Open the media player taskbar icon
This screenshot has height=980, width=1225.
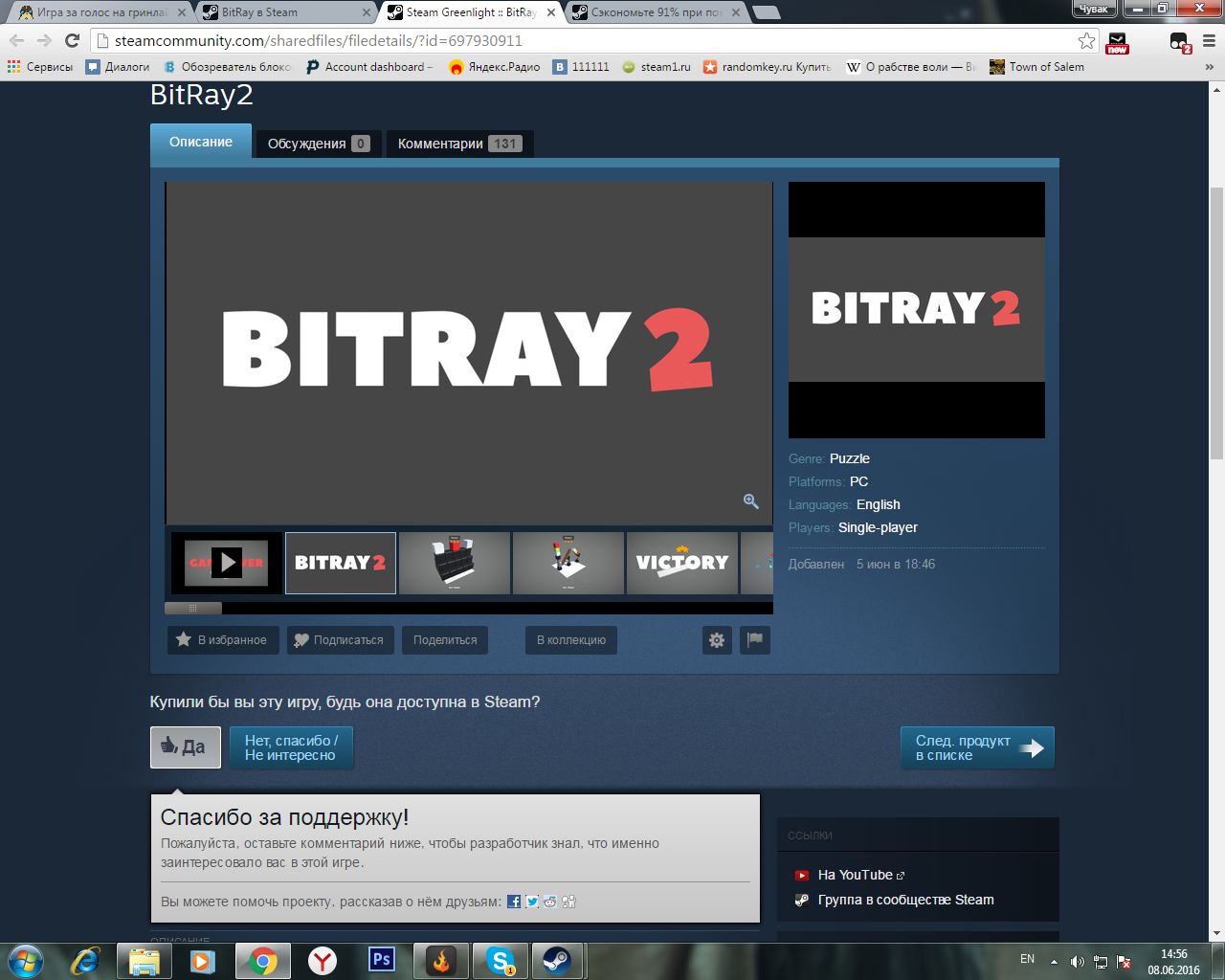tap(203, 961)
